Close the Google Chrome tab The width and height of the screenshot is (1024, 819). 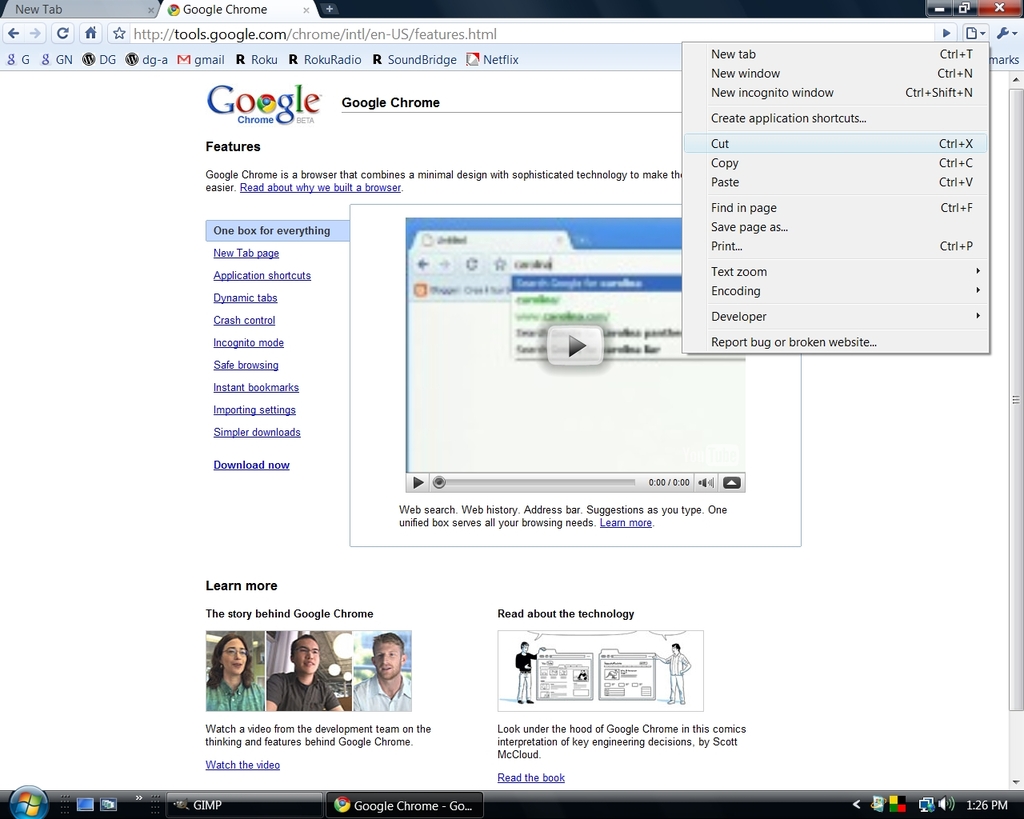coord(306,10)
